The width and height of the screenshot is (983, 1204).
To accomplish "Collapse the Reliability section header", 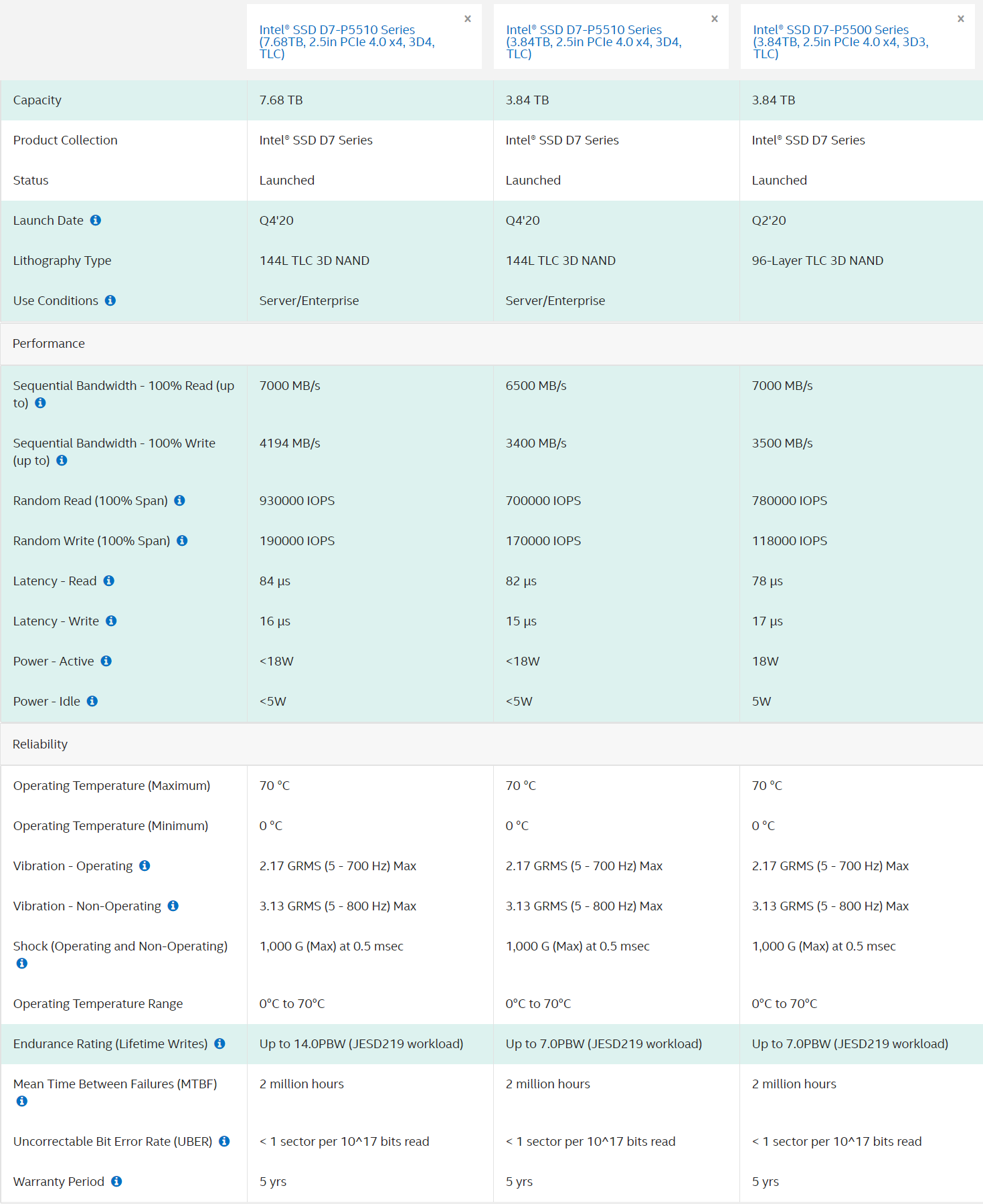I will [x=40, y=744].
